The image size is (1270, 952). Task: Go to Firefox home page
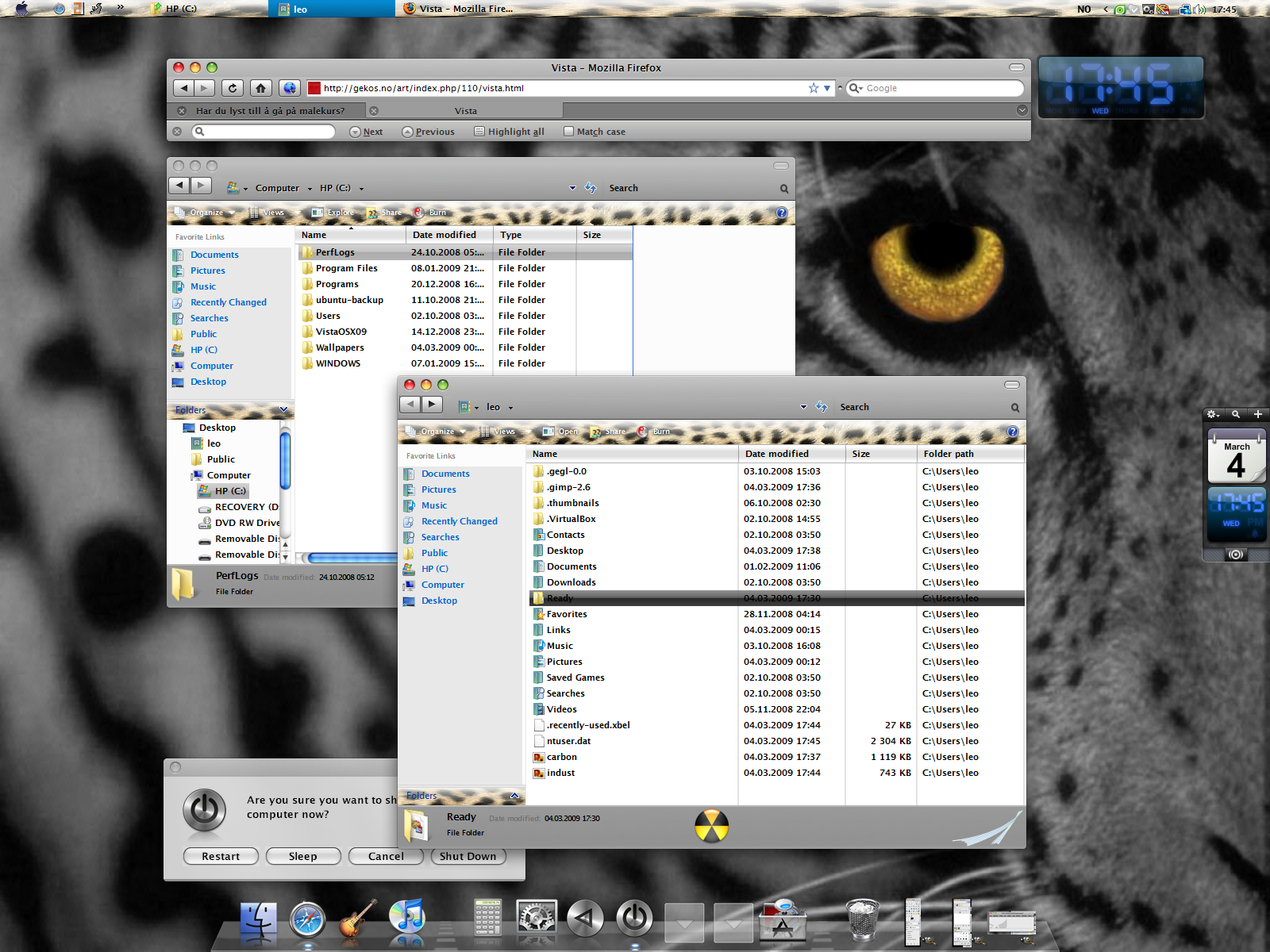(260, 88)
